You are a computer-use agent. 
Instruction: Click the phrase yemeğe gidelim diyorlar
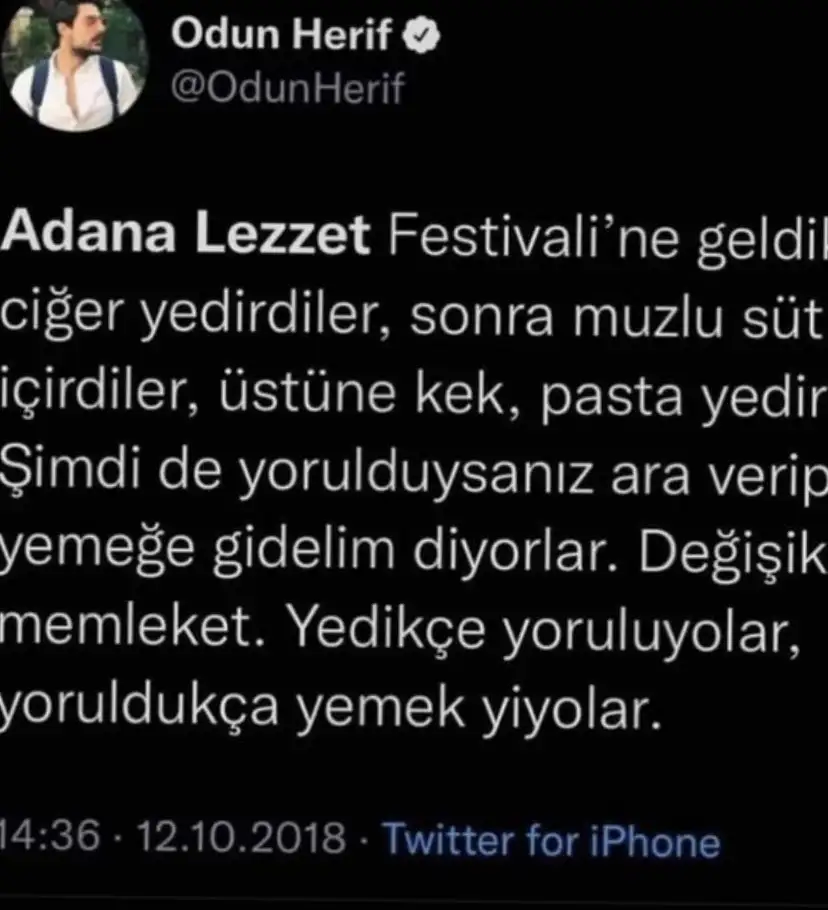point(308,551)
